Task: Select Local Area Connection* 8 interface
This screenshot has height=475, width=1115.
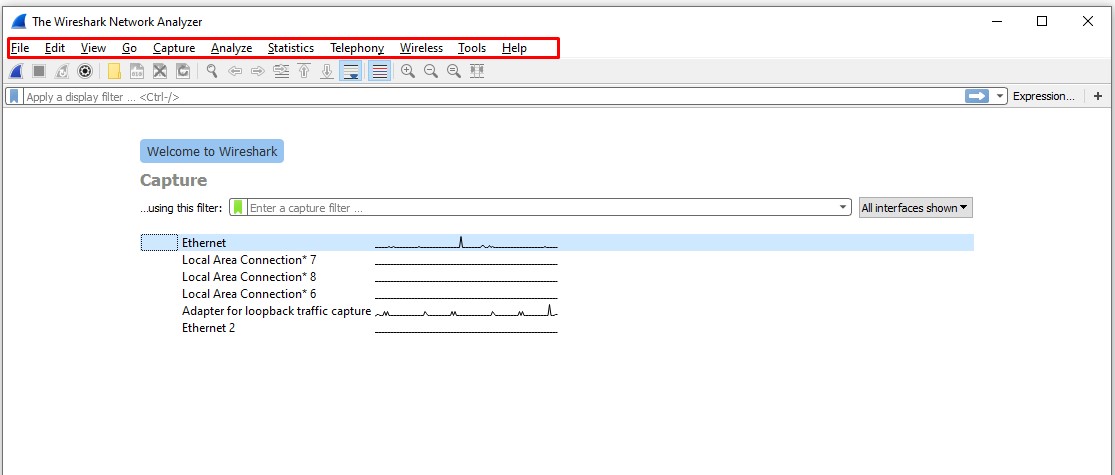Action: click(249, 277)
